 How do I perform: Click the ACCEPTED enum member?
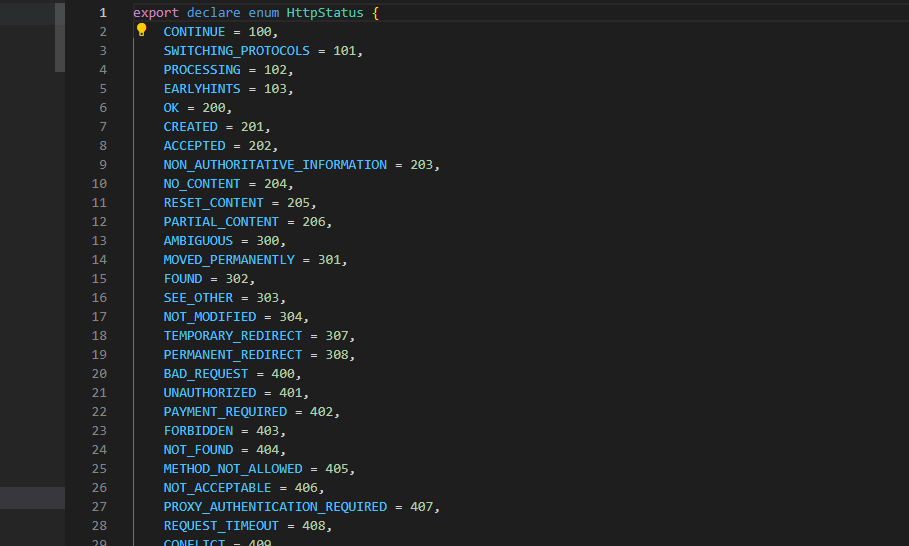pos(194,146)
